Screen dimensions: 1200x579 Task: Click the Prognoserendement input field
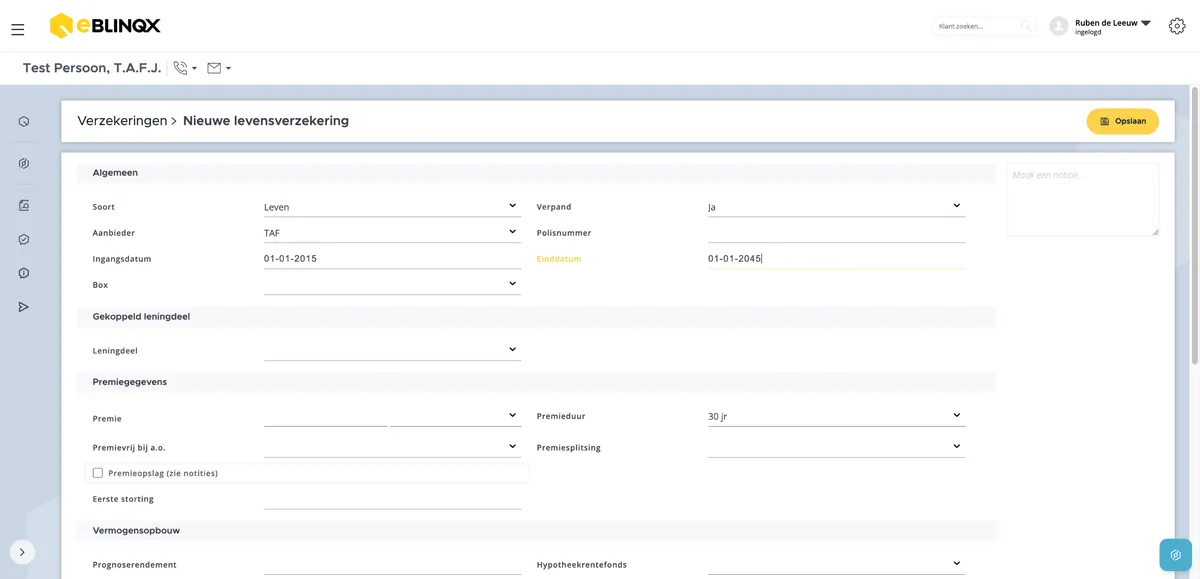pos(392,565)
